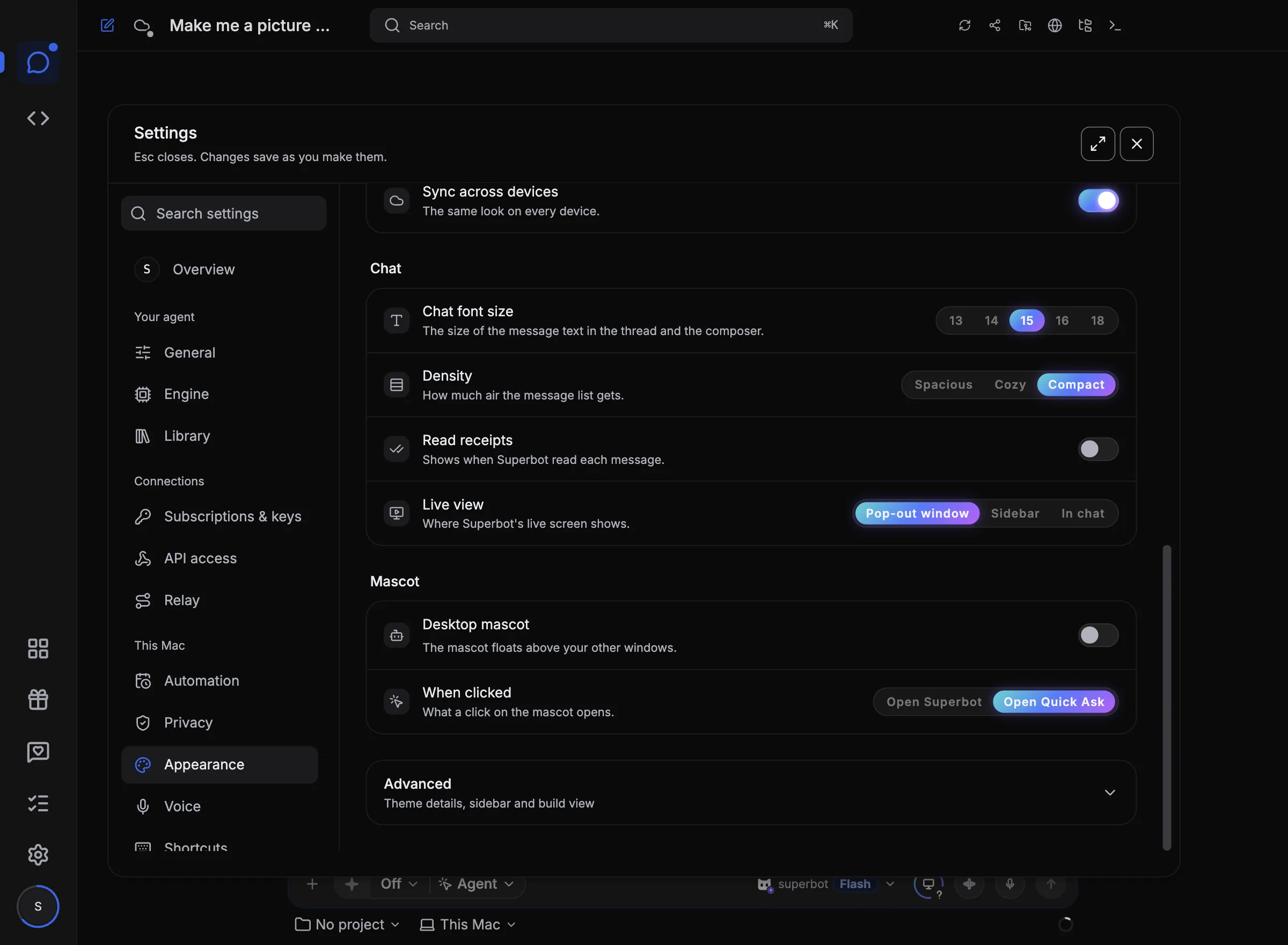Turn off Sync across devices
The height and width of the screenshot is (945, 1288).
tap(1098, 201)
